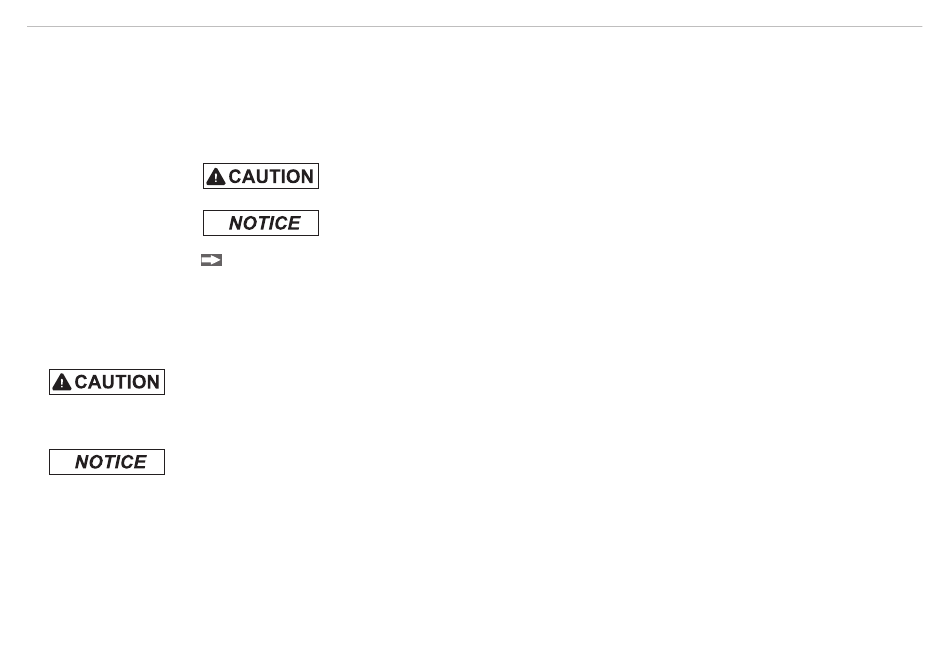Select italic NOTICE text above the arrow
The width and height of the screenshot is (950, 657).
(x=264, y=223)
